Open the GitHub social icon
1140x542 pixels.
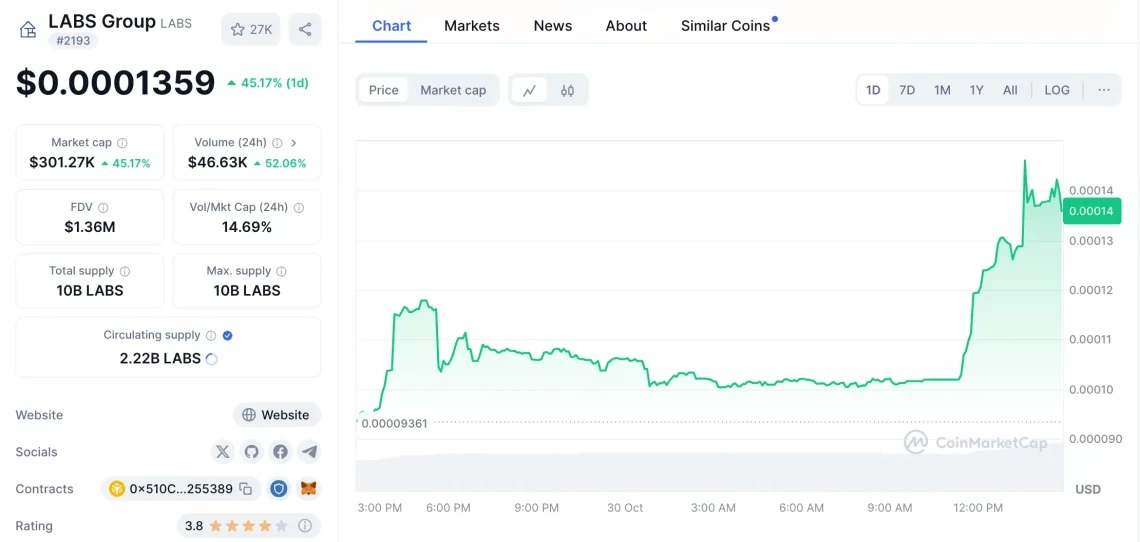coord(252,452)
